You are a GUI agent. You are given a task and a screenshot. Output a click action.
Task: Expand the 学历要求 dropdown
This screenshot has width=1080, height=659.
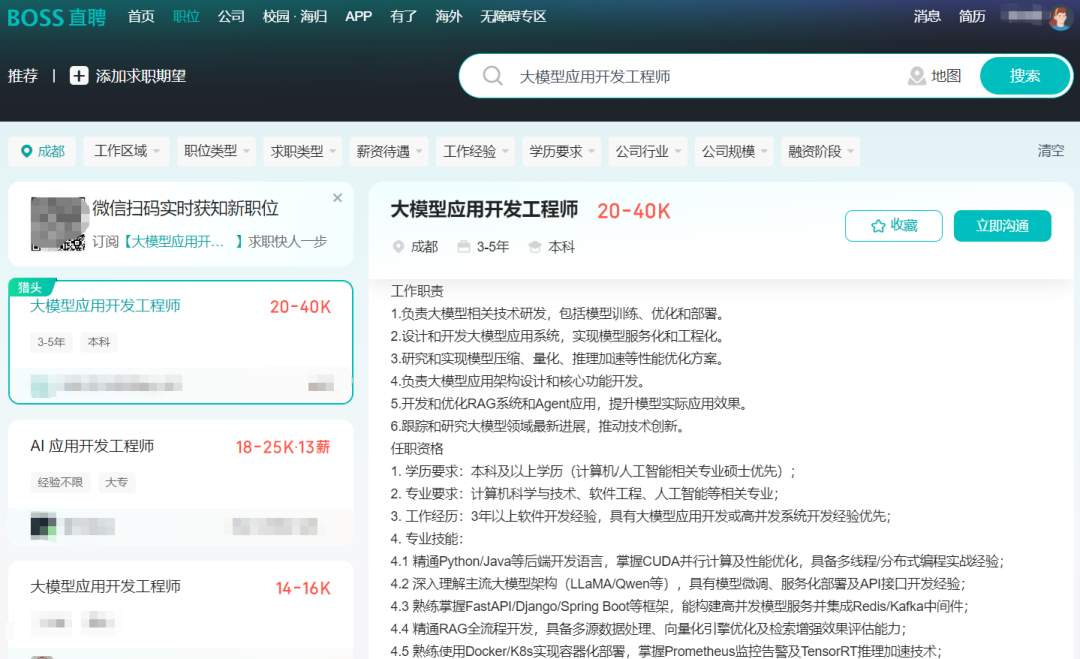click(562, 151)
